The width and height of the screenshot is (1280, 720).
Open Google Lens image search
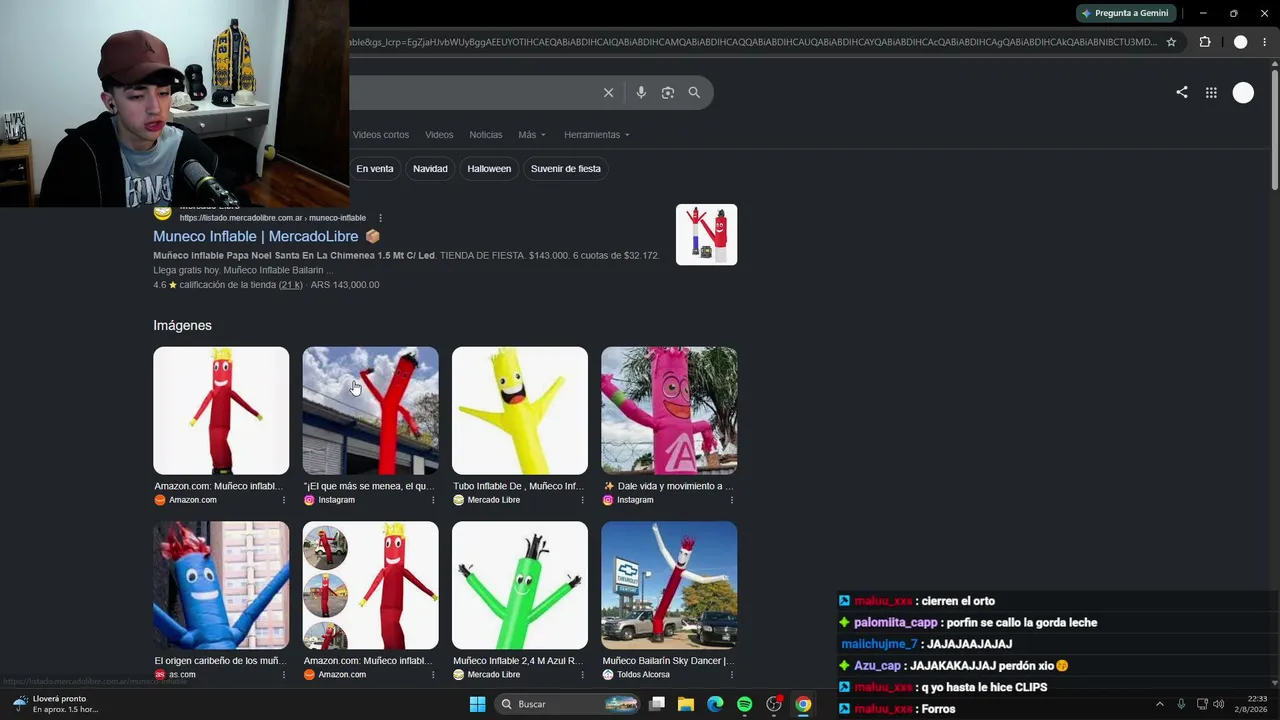pos(668,93)
